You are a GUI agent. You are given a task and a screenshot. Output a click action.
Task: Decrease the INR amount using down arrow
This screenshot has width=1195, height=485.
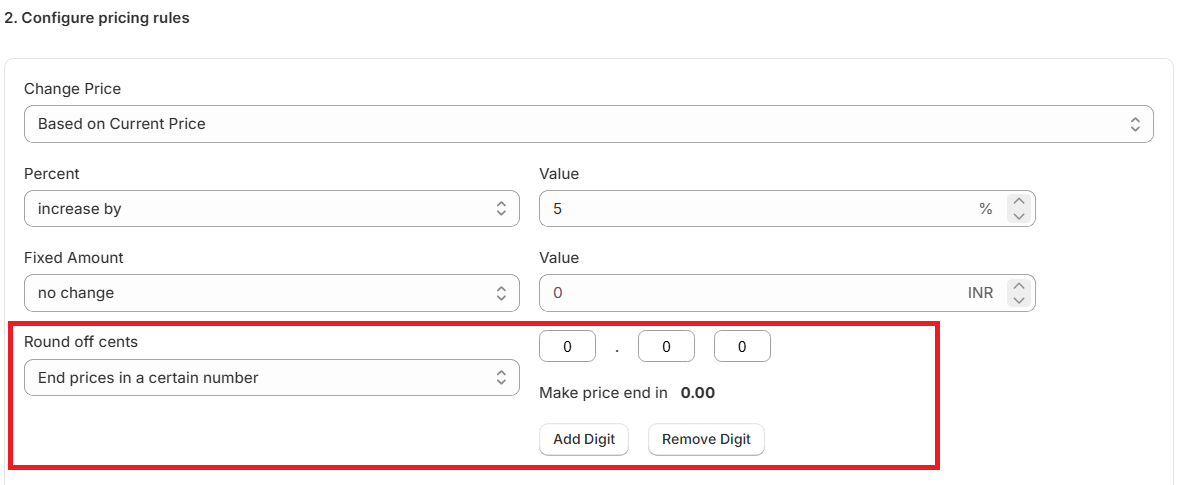[x=1019, y=300]
